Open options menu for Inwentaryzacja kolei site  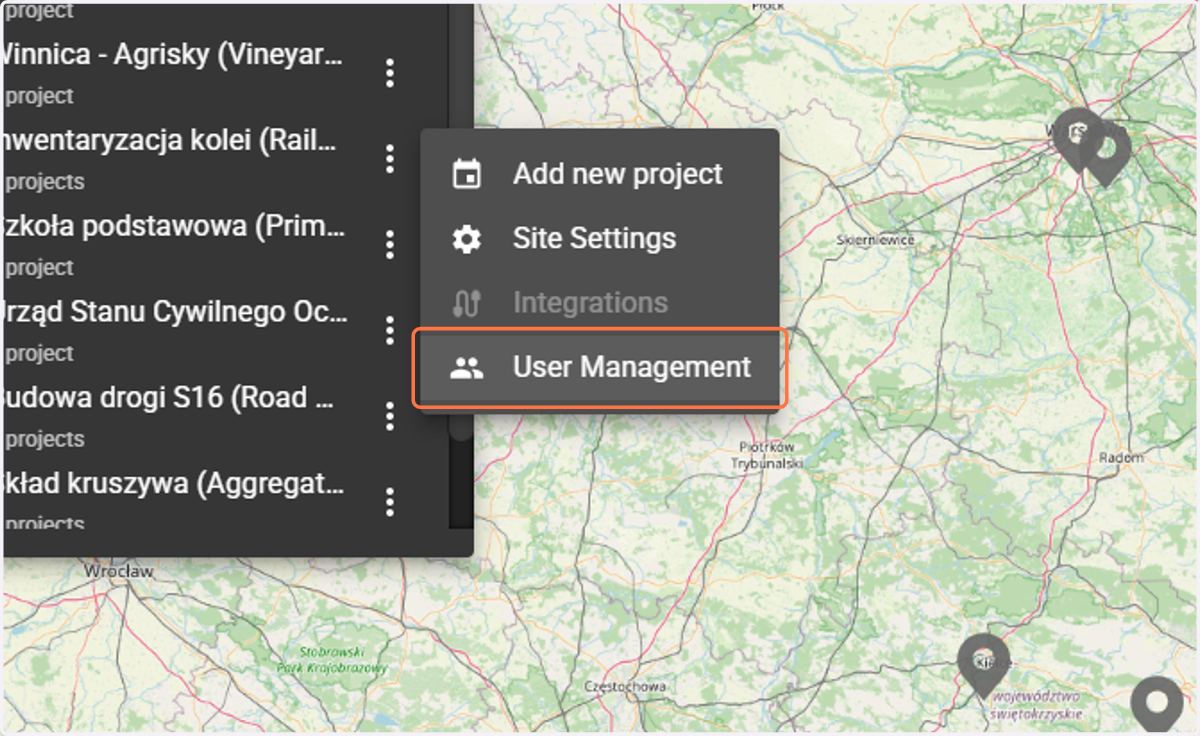tap(390, 159)
